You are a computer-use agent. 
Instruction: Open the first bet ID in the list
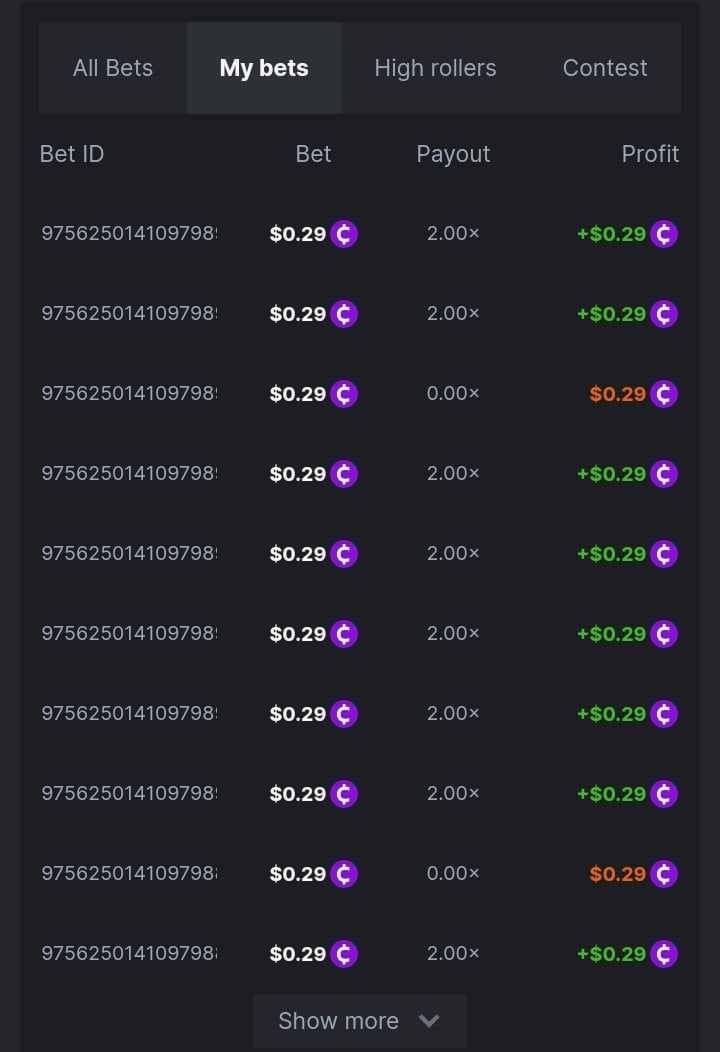coord(129,234)
